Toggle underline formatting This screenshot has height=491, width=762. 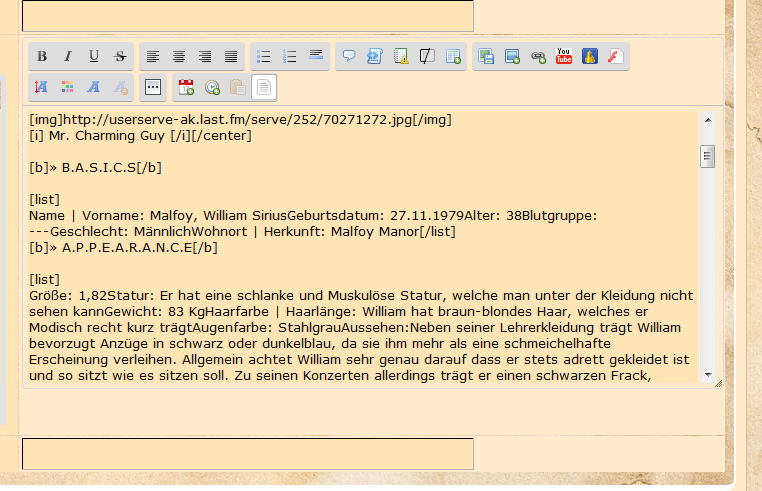[x=94, y=56]
